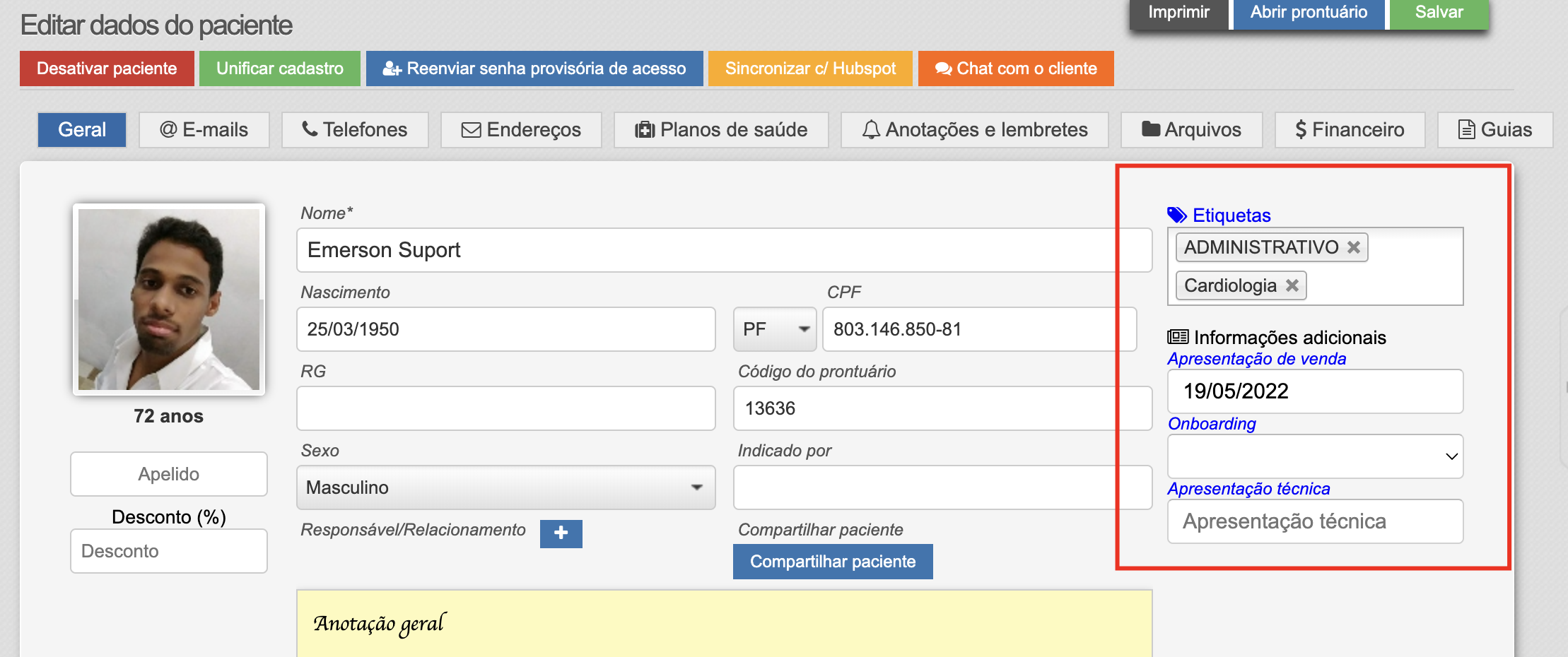The height and width of the screenshot is (657, 1568).
Task: Open the PF document type dropdown
Action: pos(775,329)
